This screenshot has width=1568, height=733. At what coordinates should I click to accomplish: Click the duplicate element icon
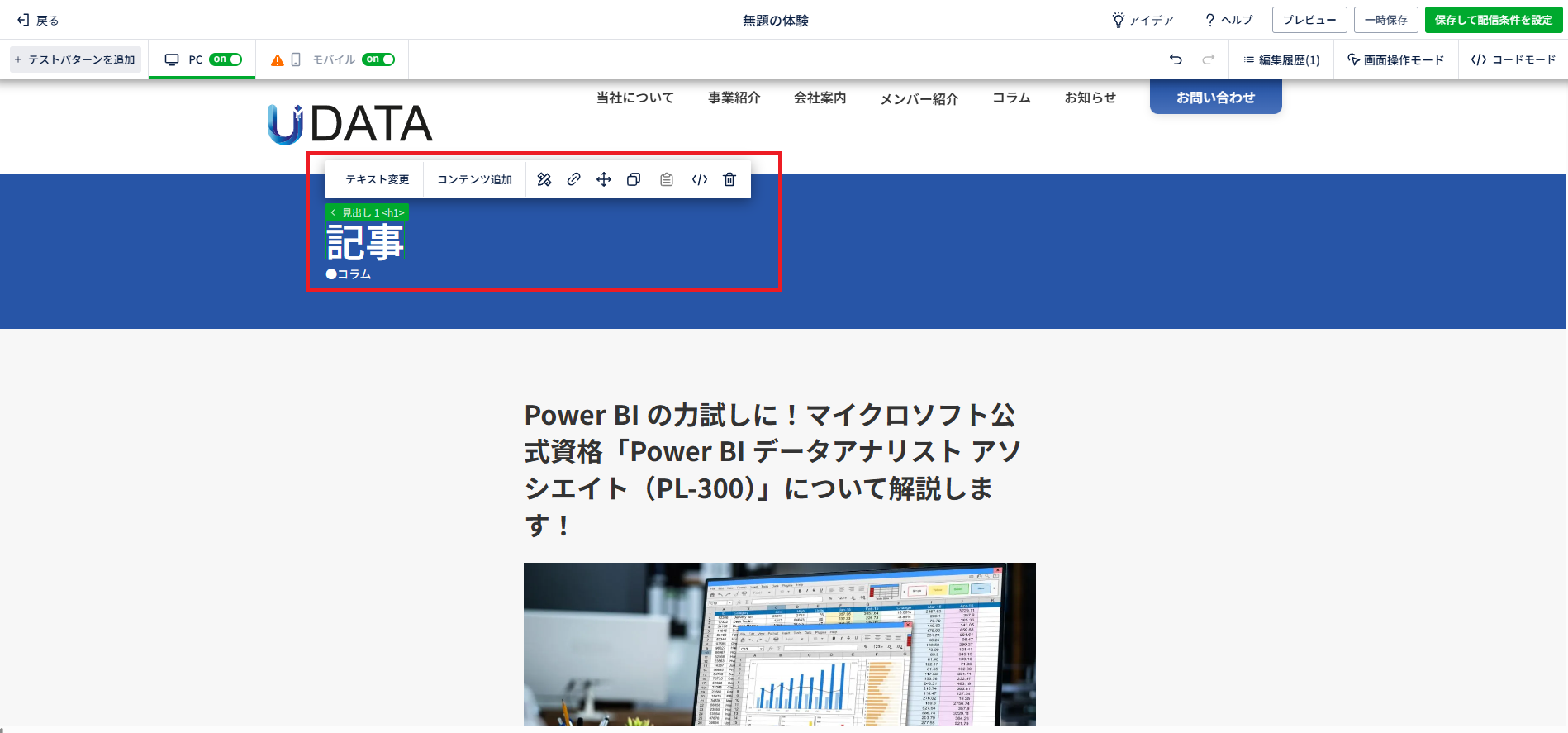(x=634, y=179)
